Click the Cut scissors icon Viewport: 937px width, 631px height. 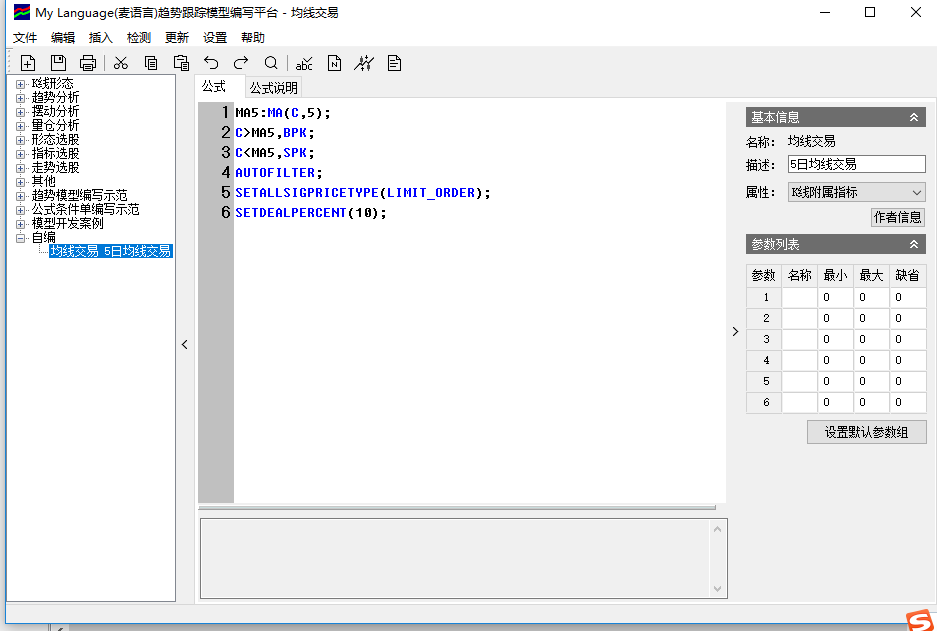pos(121,63)
